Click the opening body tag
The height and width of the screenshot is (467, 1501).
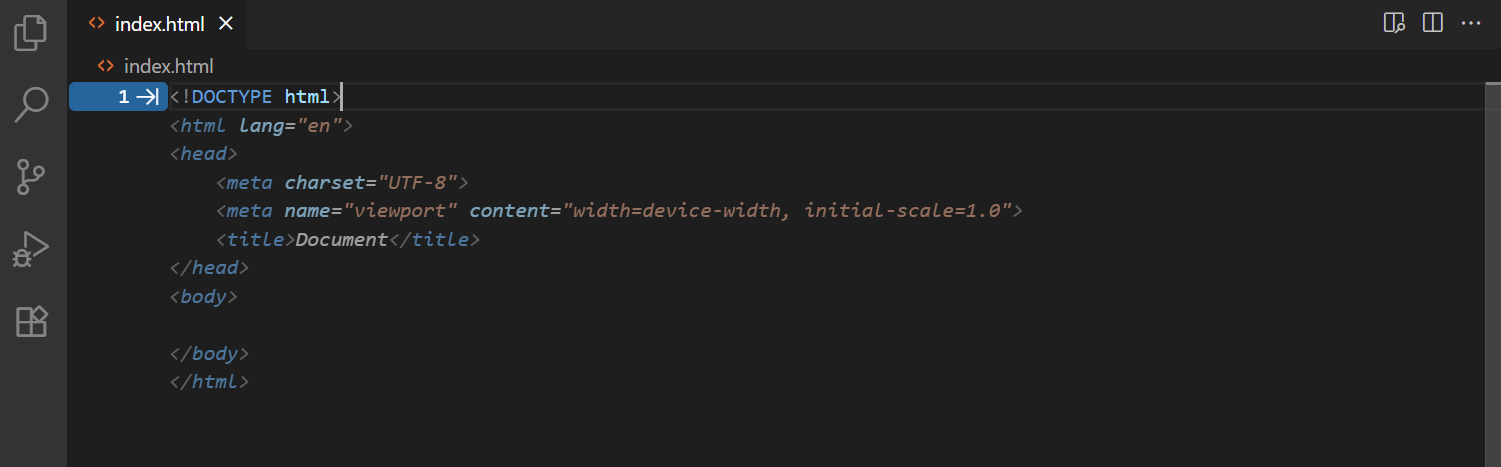pyautogui.click(x=204, y=297)
